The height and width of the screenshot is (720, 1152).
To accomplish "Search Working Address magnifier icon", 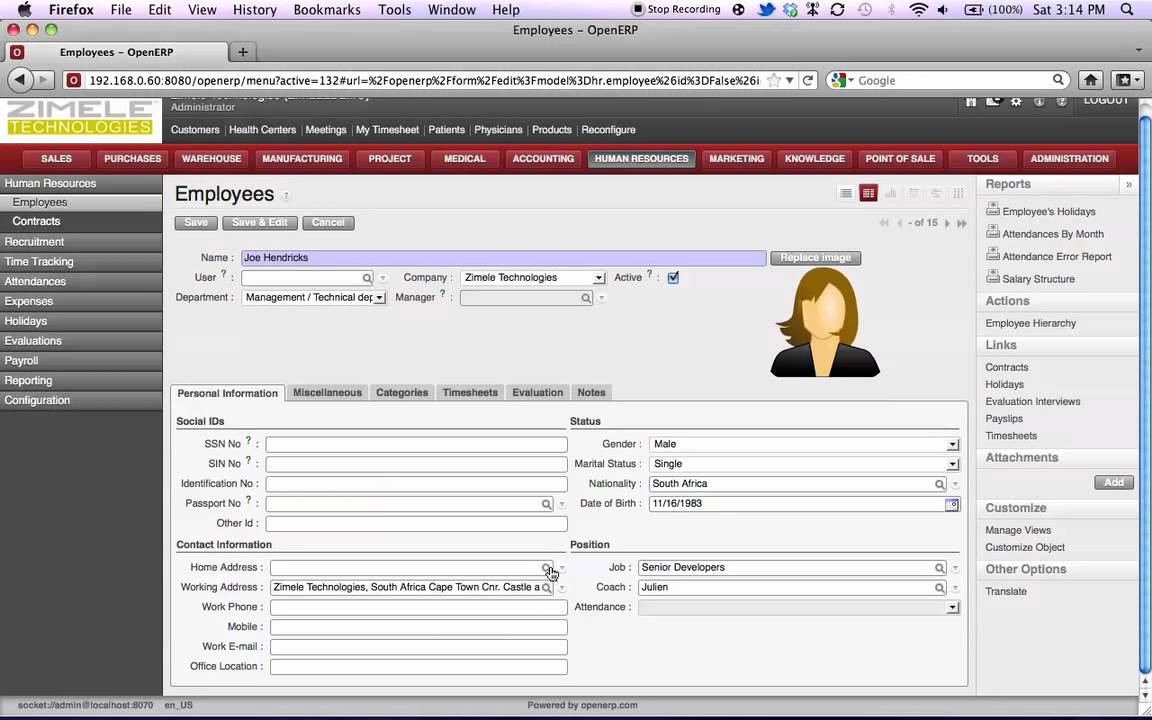I will click(547, 588).
